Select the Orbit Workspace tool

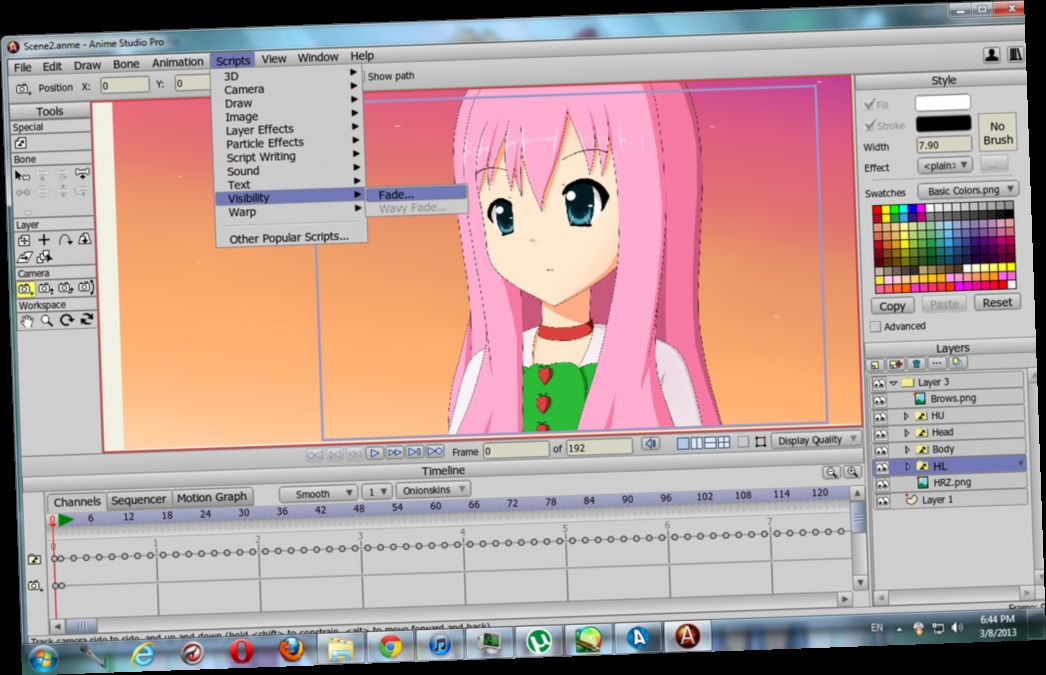[x=87, y=320]
